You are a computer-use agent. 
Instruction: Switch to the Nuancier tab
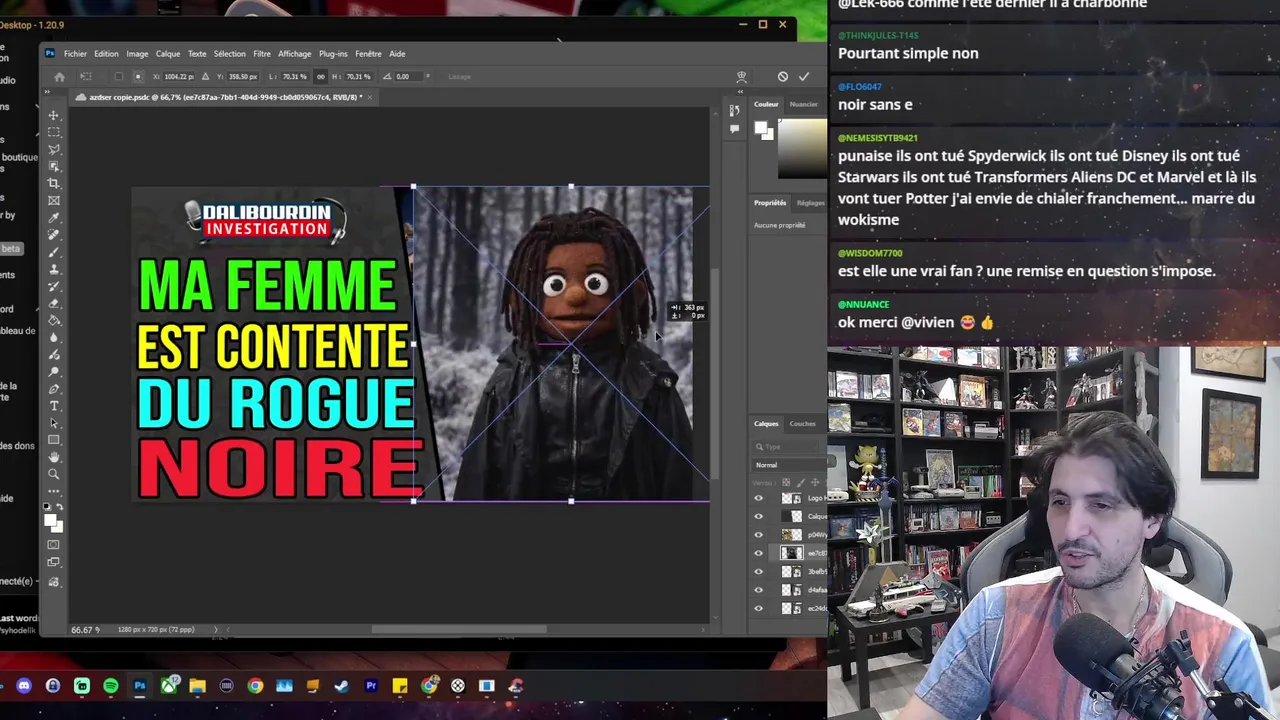click(x=804, y=104)
